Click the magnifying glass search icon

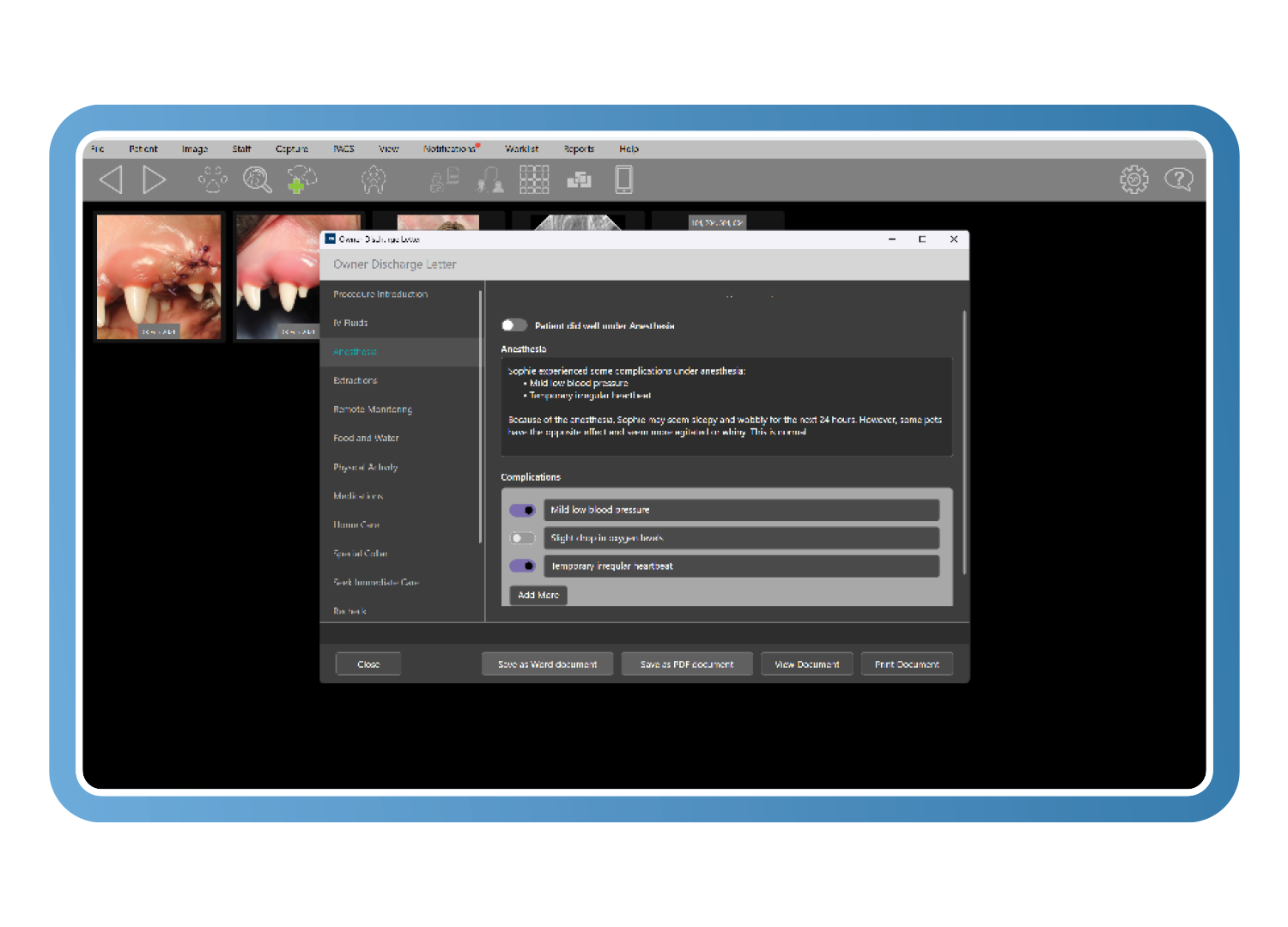point(257,180)
